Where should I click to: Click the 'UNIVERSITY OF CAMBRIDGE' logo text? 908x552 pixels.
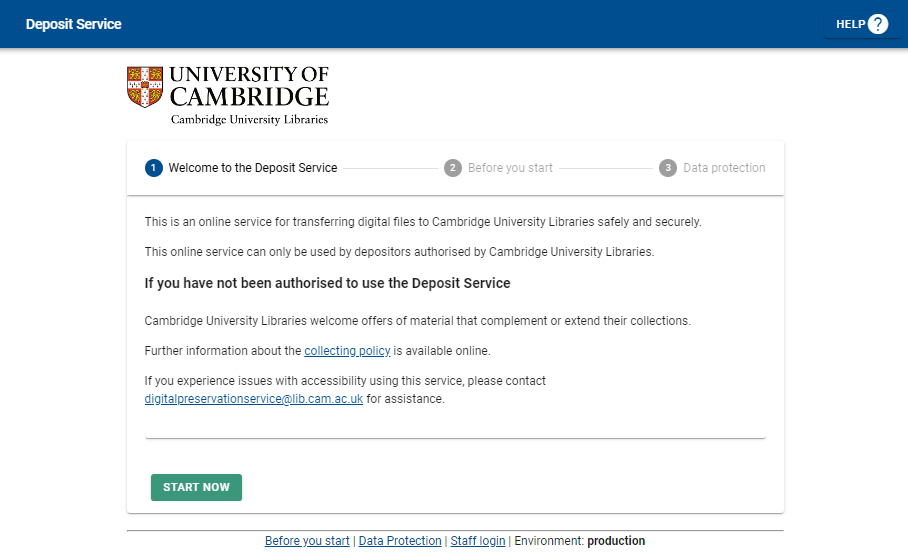click(x=249, y=86)
